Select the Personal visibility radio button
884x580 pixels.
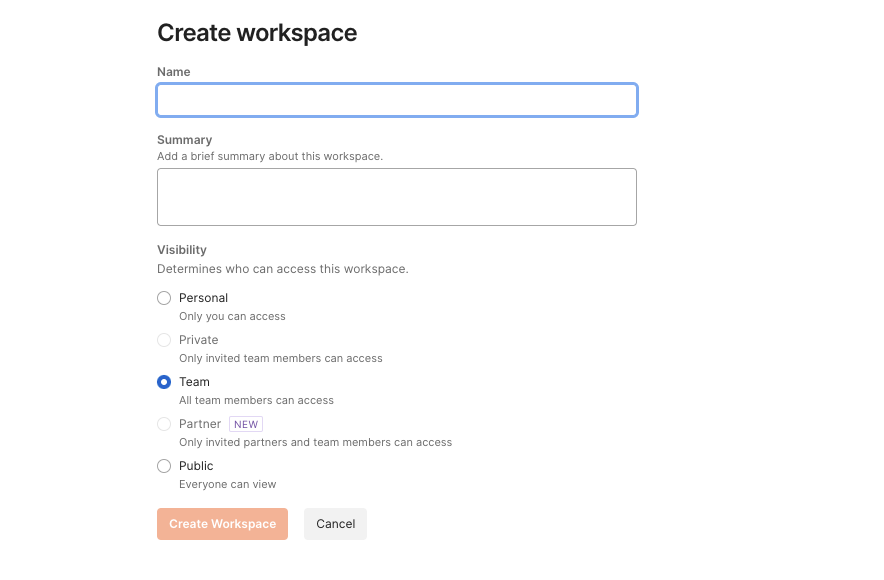coord(164,298)
